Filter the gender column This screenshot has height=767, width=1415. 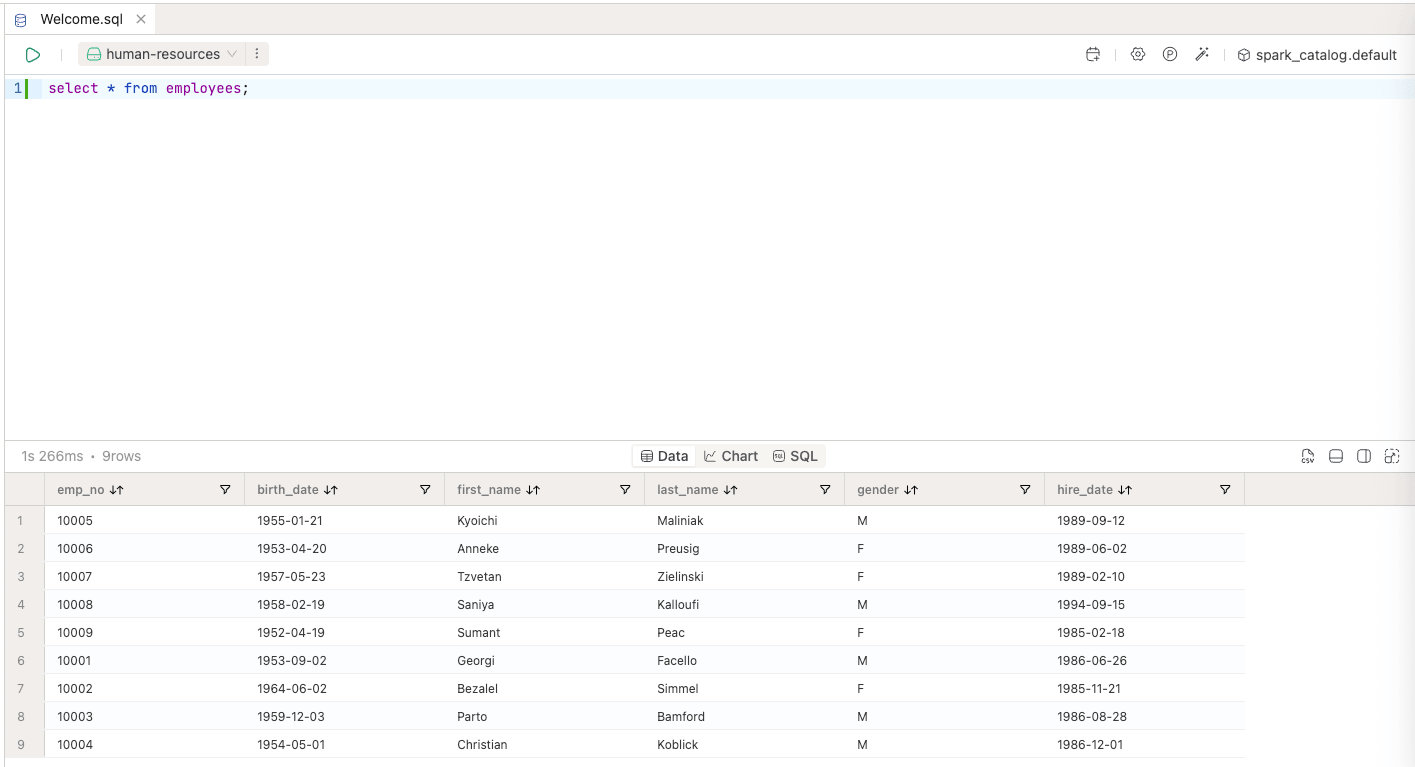[x=1025, y=490]
